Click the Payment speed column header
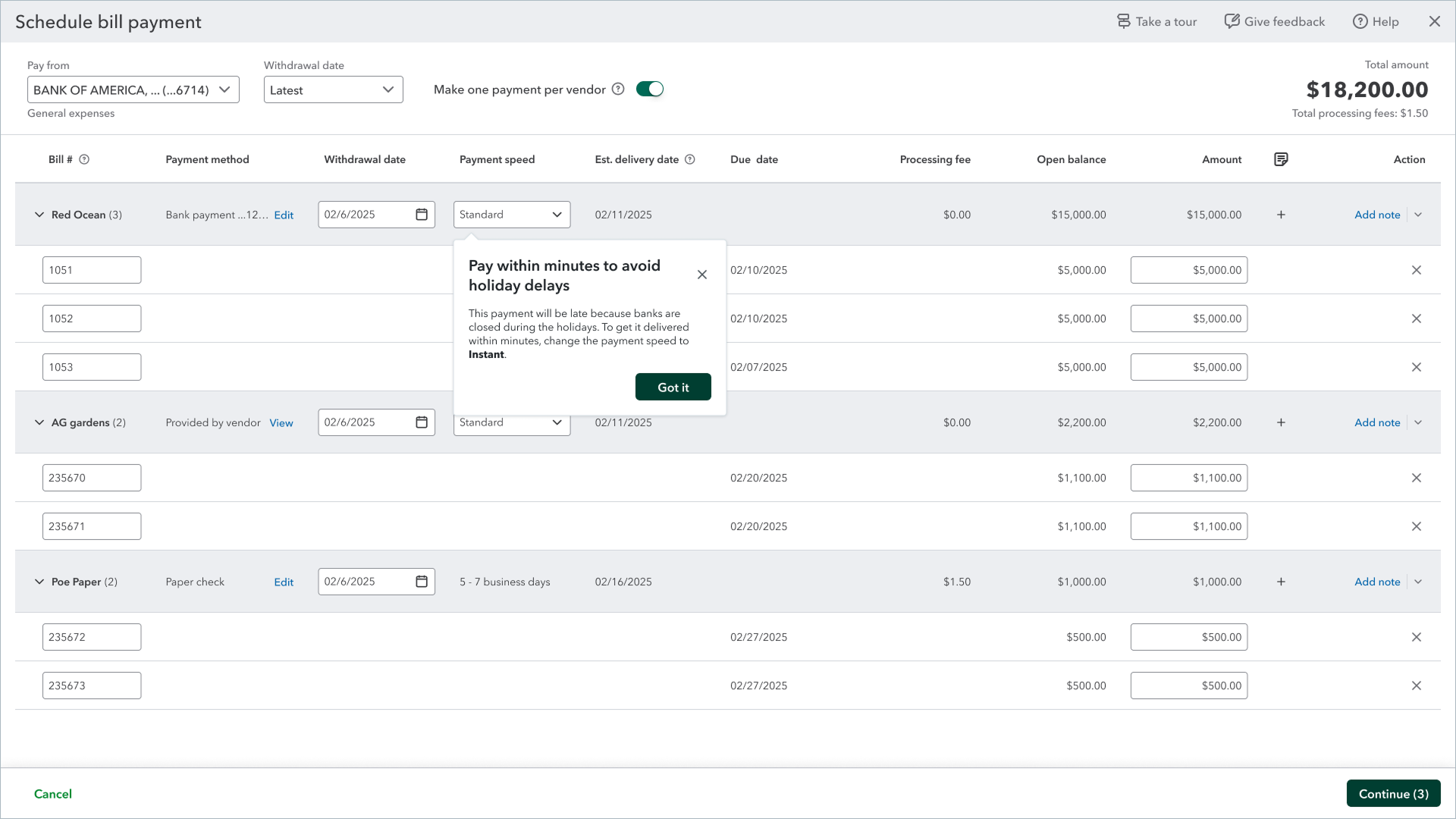This screenshot has width=1456, height=819. 497,159
